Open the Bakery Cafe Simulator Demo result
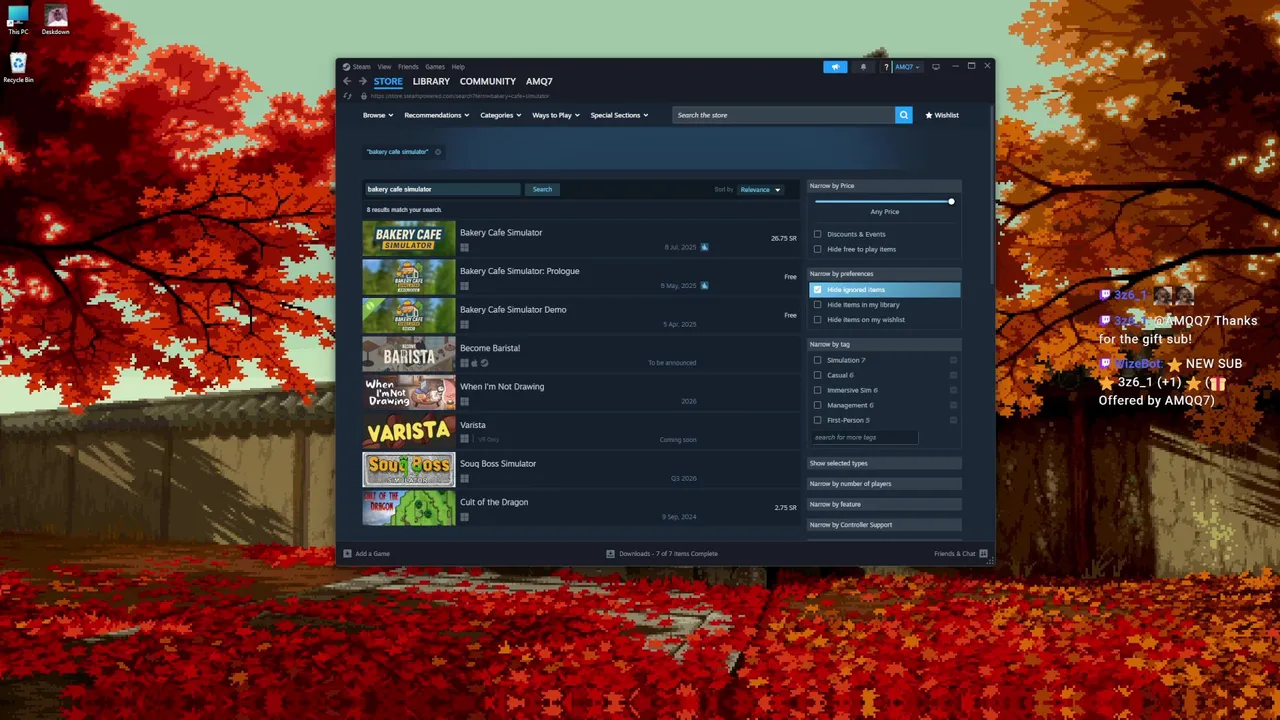The image size is (1280, 720). point(580,316)
